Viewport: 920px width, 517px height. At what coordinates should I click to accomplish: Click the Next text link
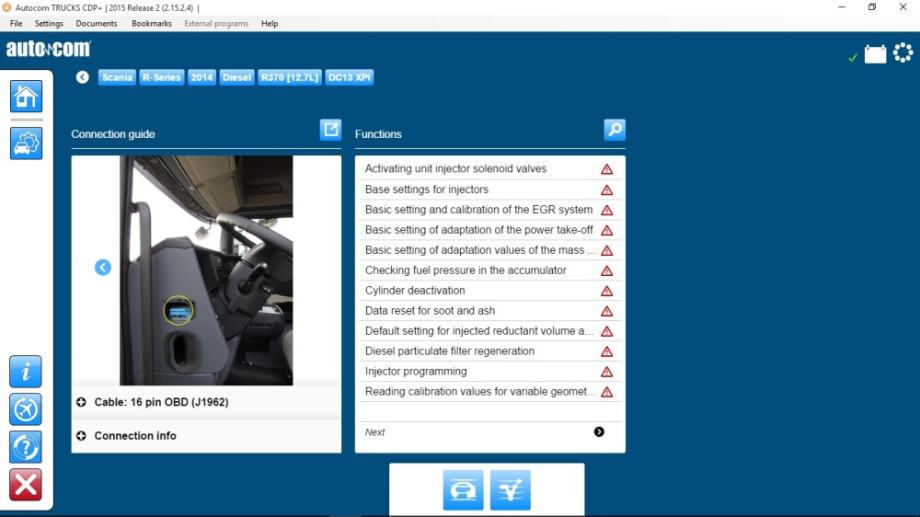pos(375,432)
